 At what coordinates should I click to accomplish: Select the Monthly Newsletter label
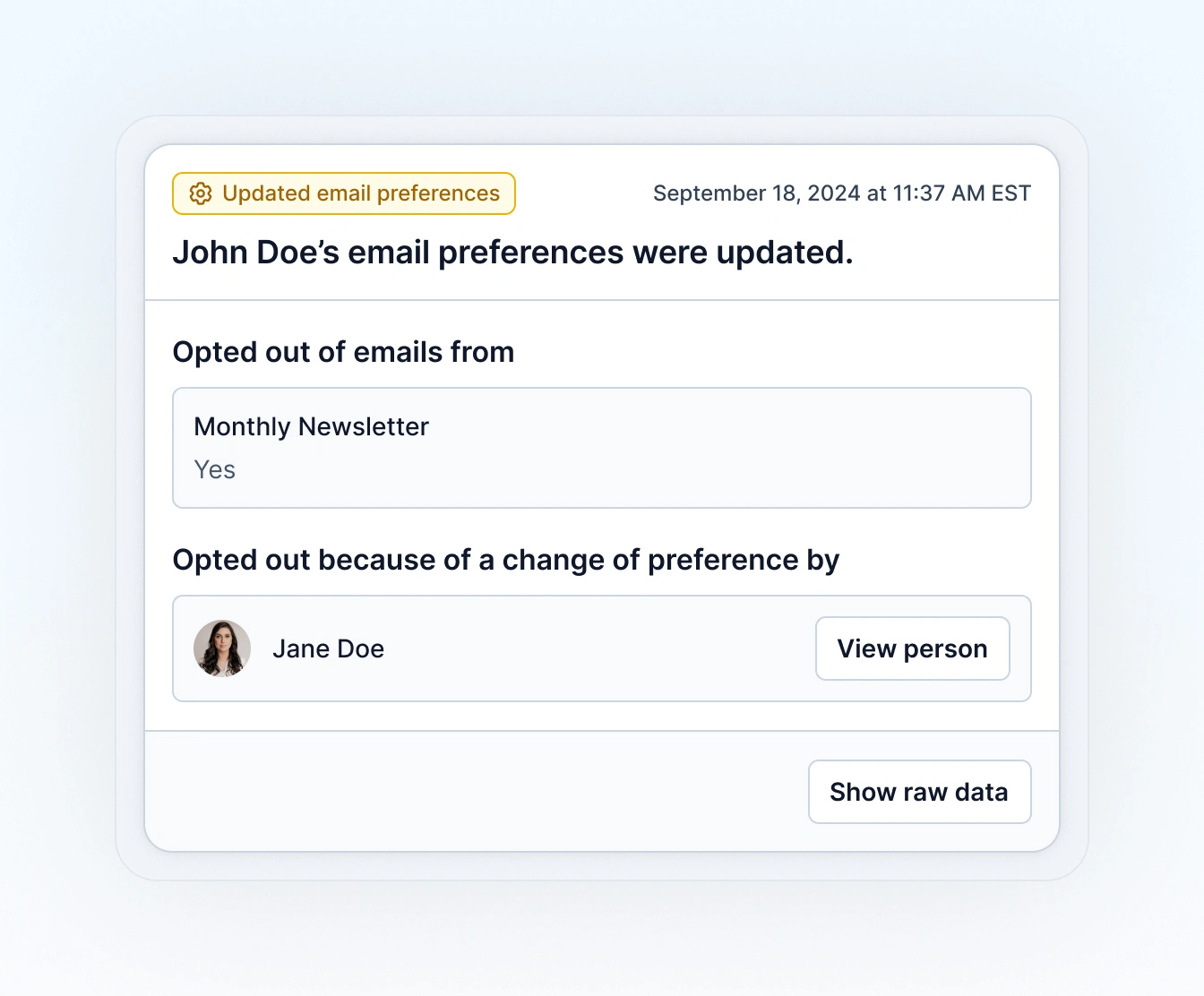click(311, 426)
